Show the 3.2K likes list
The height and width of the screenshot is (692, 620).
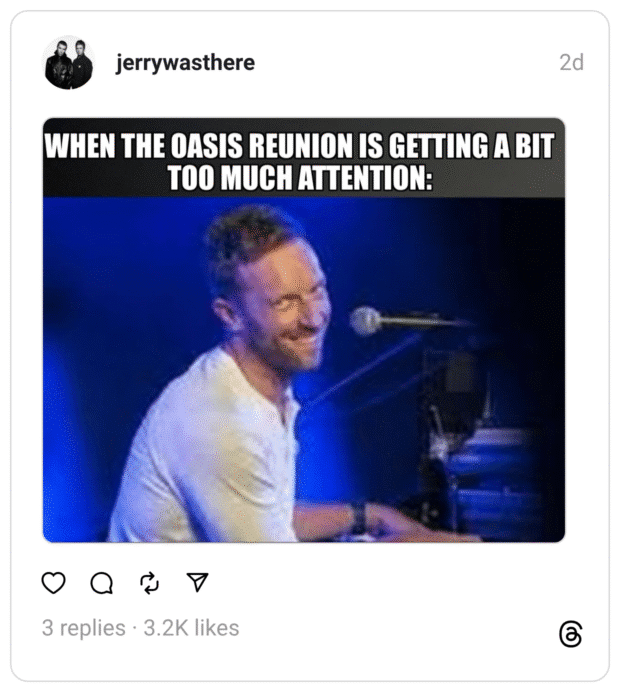click(x=191, y=628)
